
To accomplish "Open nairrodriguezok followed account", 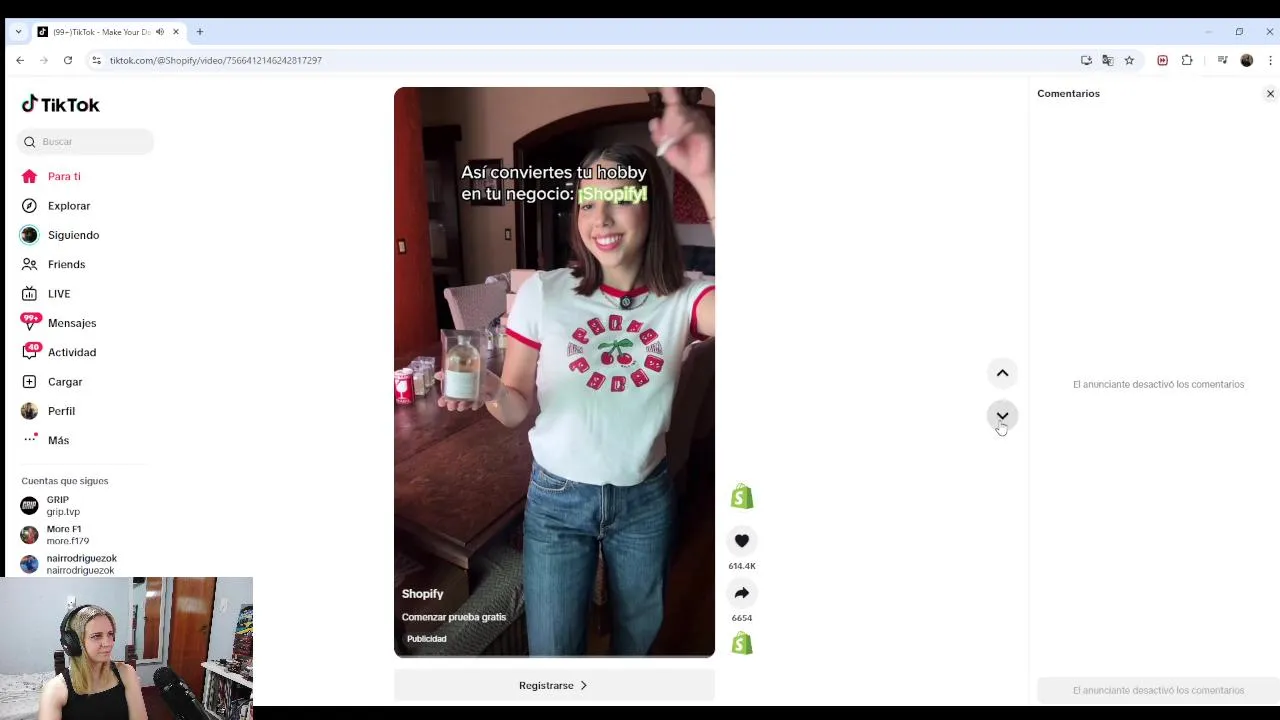I will point(70,564).
